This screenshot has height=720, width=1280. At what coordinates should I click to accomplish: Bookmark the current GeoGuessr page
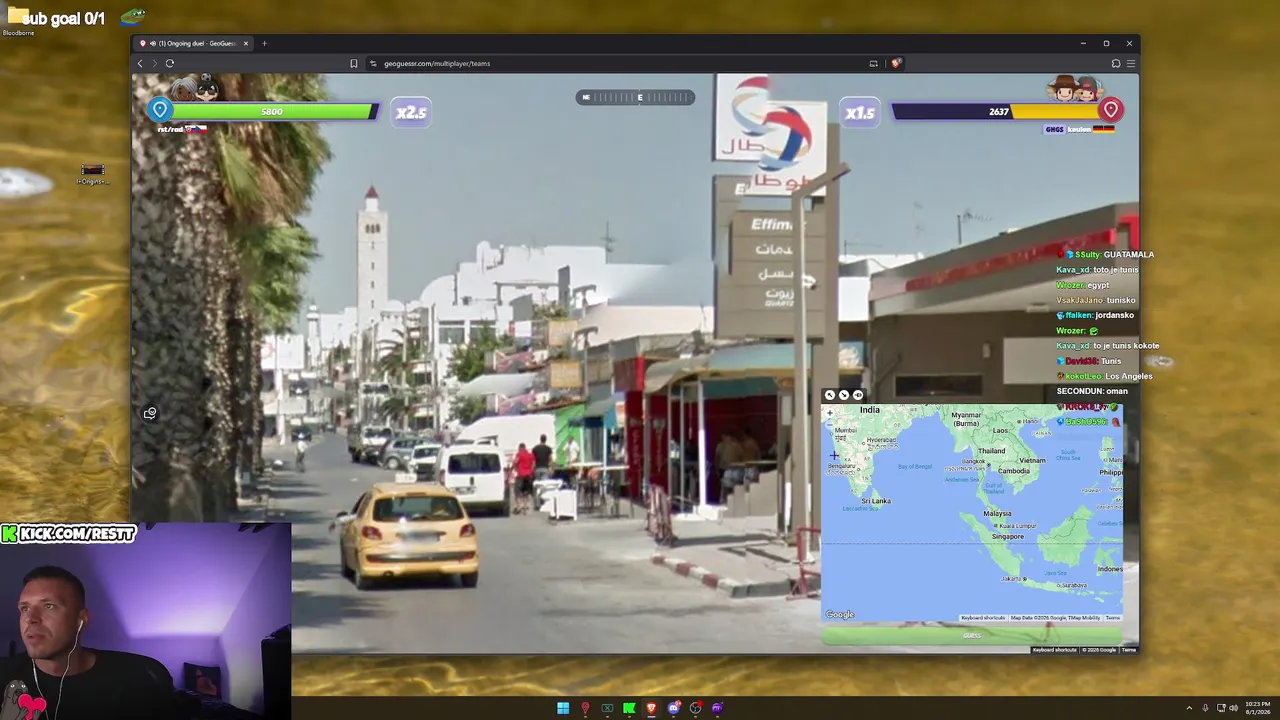pyautogui.click(x=354, y=63)
